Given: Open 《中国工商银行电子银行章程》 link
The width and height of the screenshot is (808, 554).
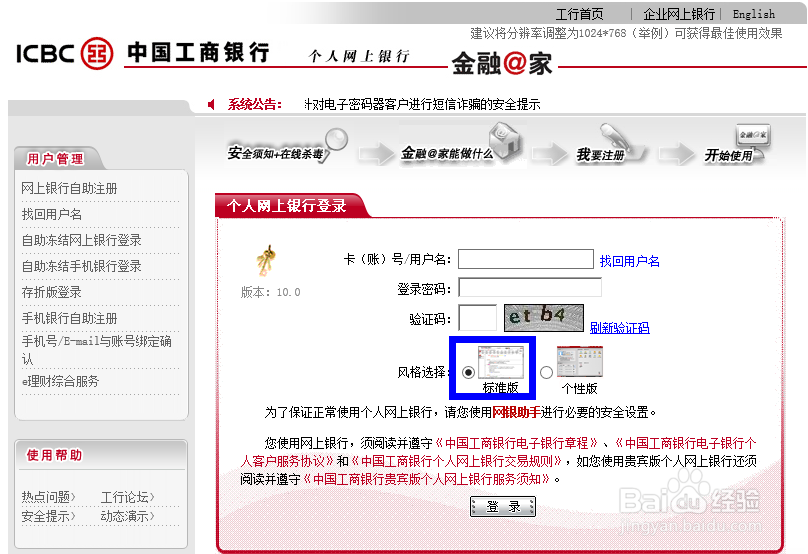Looking at the screenshot, I should tap(516, 443).
